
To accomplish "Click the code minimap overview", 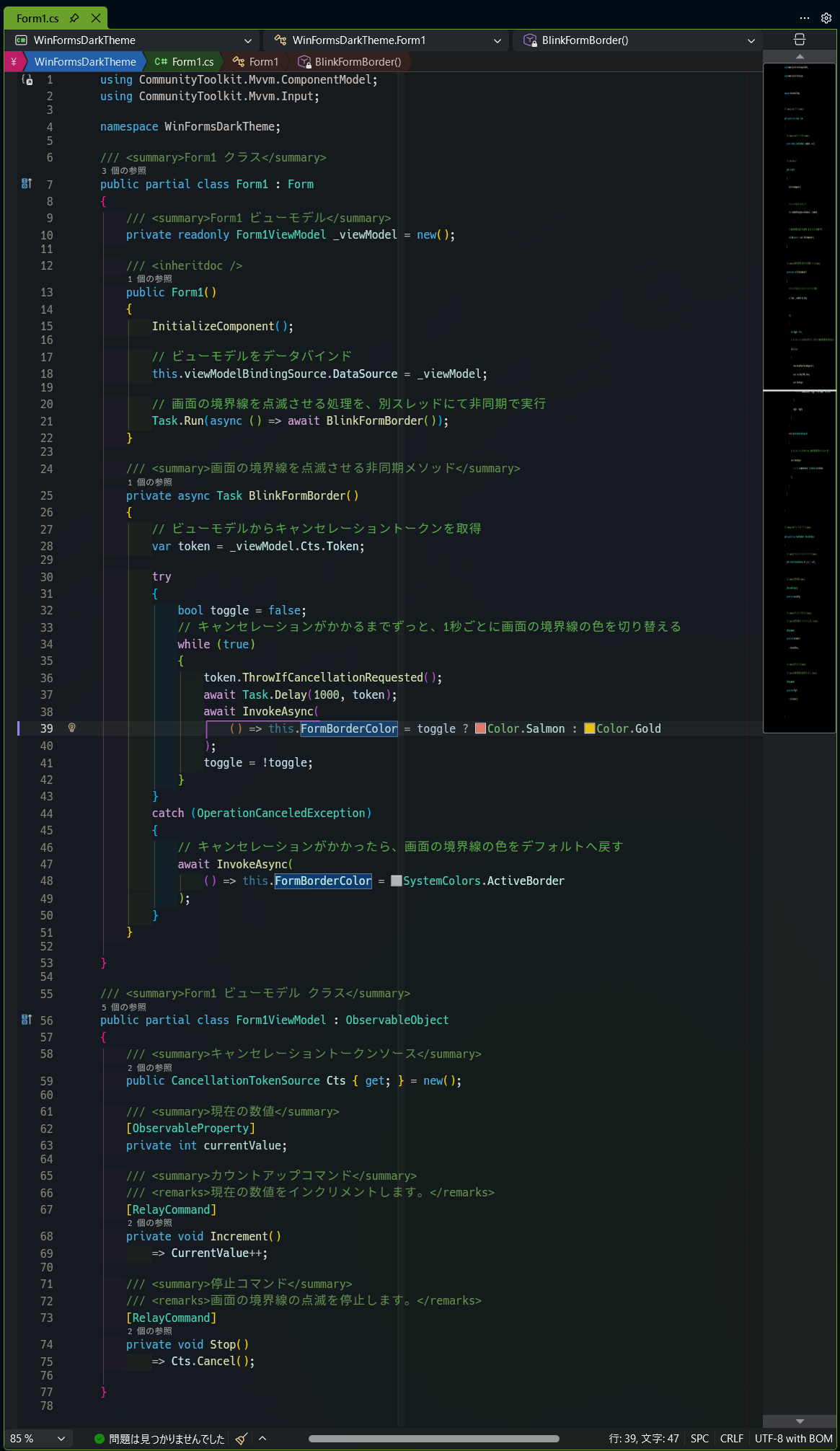I will [800, 398].
